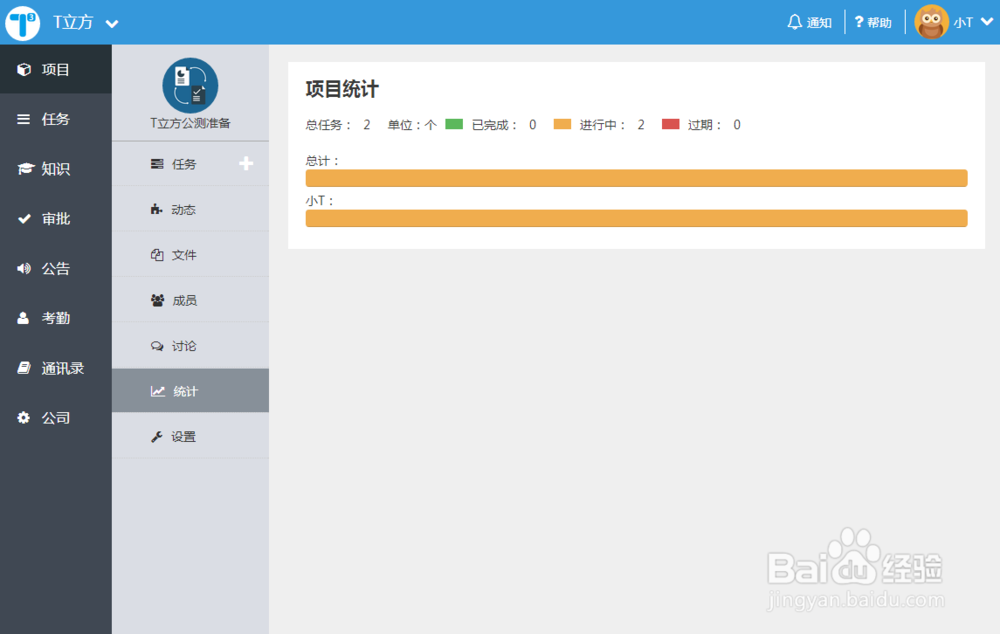Screen dimensions: 1000x634
Task: Go to 通讯录 in the main sidebar
Action: 62,368
